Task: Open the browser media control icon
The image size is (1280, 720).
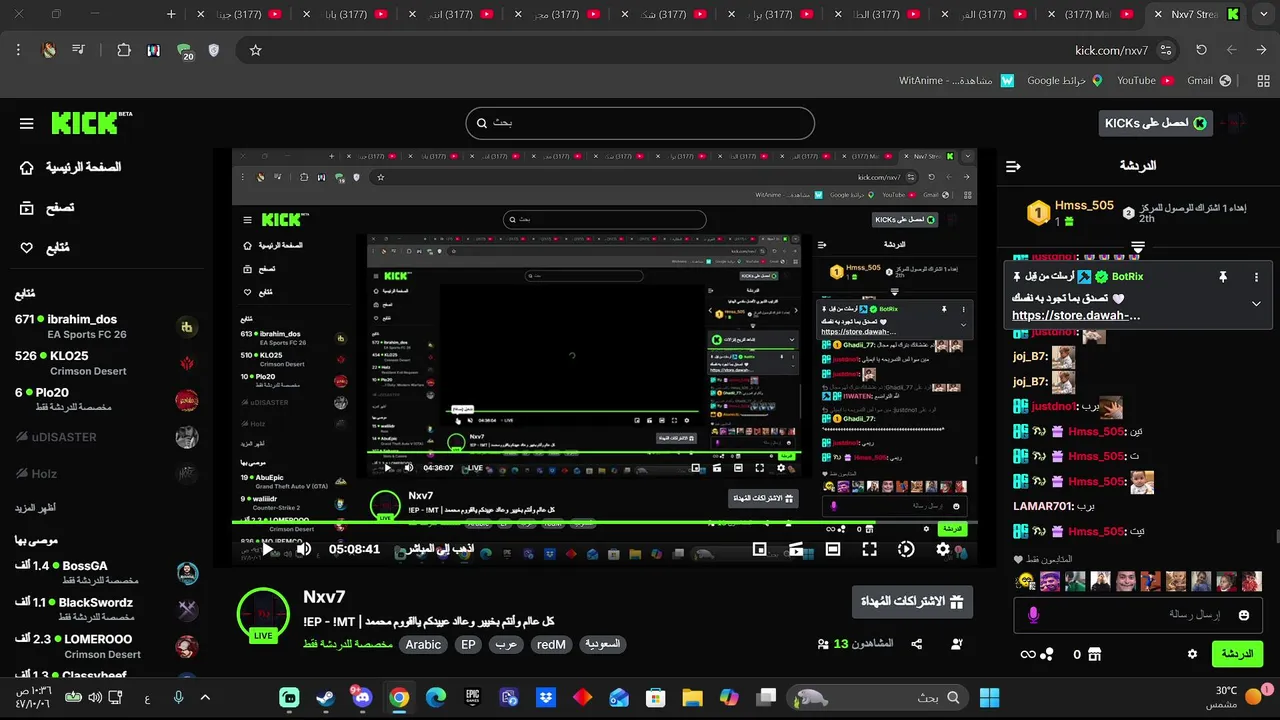Action: [x=79, y=50]
